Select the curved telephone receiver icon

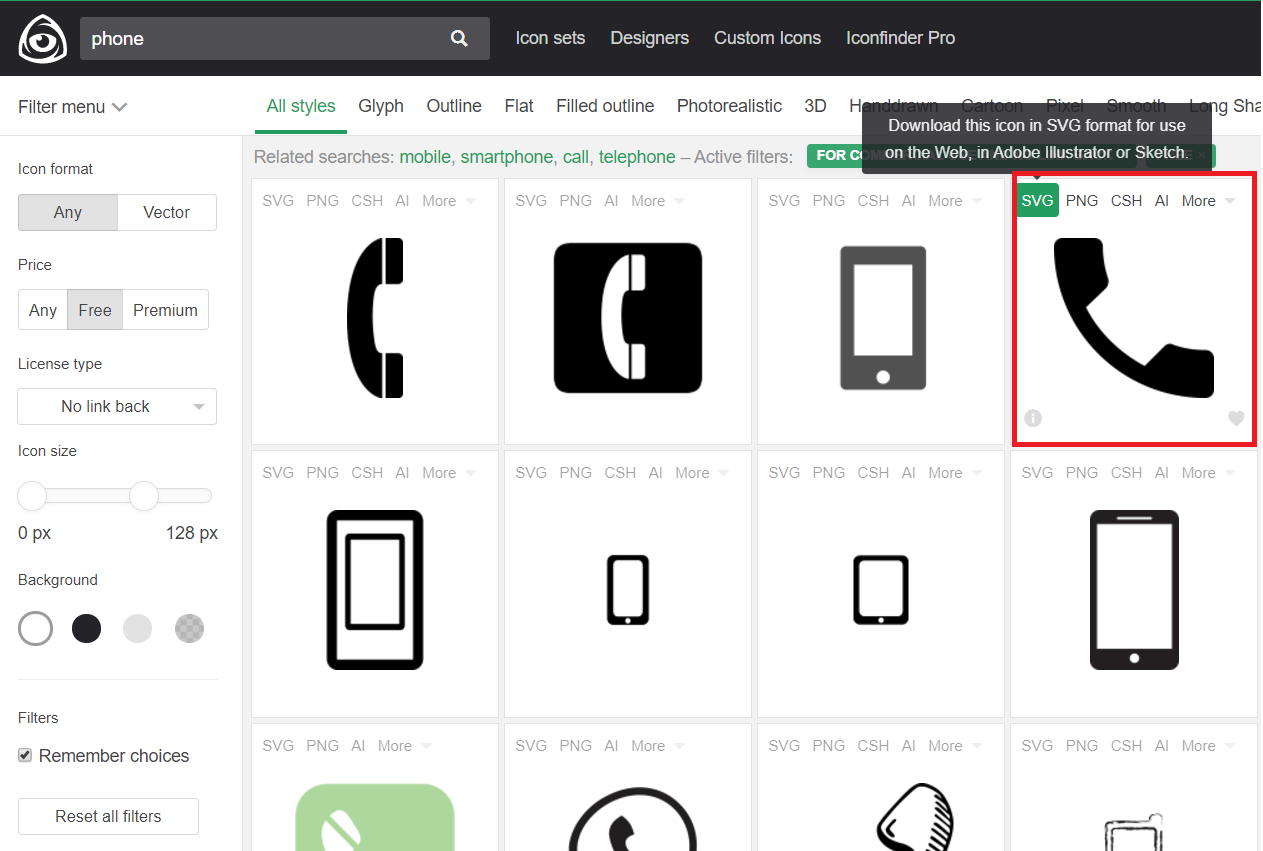375,318
